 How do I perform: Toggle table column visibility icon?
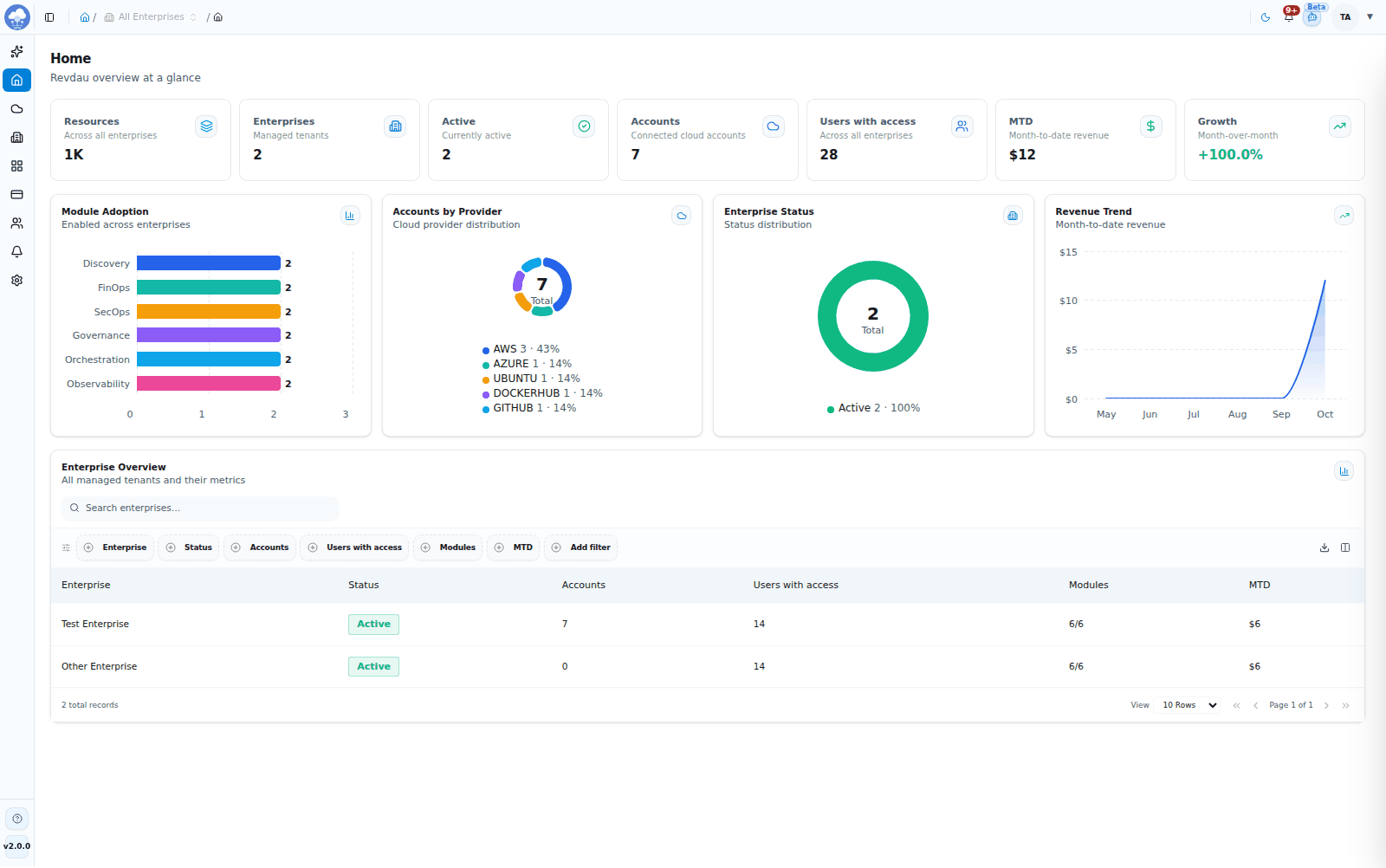[x=1345, y=547]
